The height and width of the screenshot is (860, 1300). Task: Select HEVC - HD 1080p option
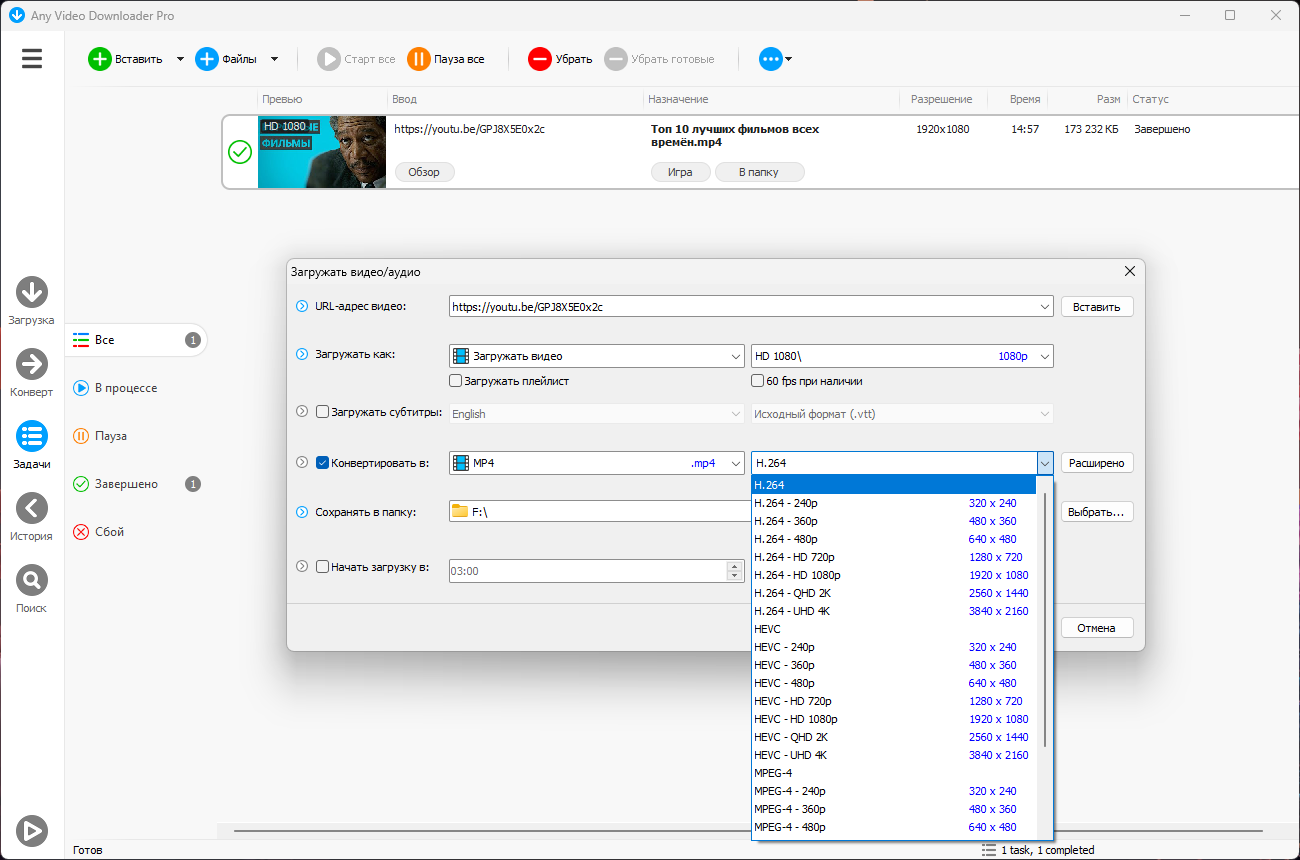(893, 719)
